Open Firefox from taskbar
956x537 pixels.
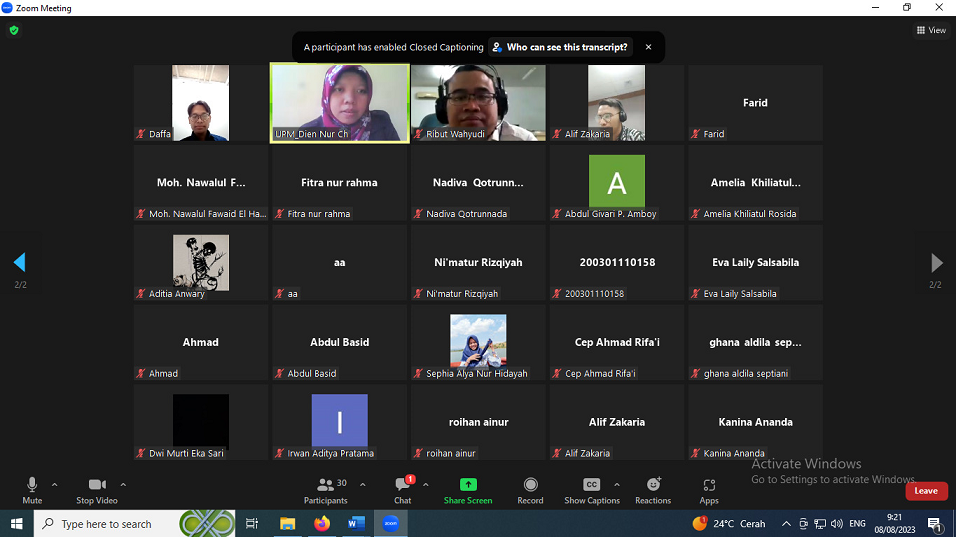point(322,524)
